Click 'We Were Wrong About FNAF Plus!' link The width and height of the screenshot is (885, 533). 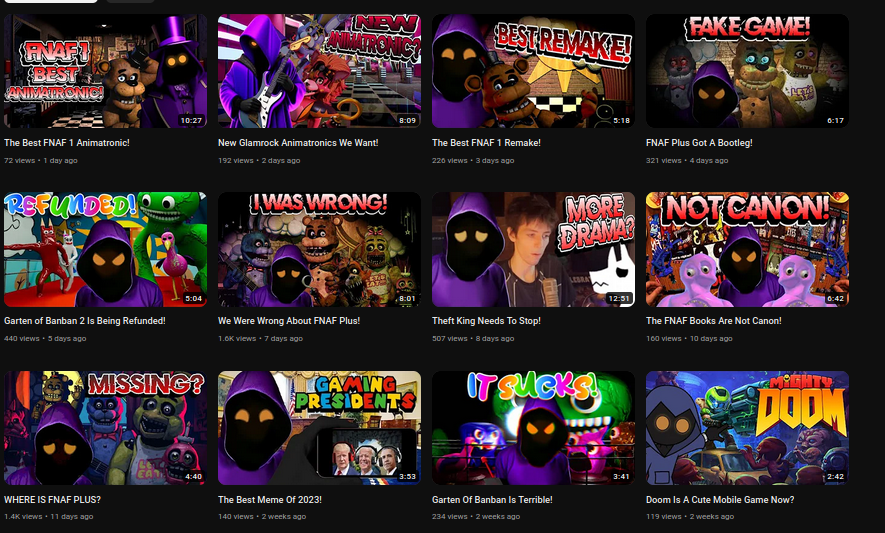point(289,321)
